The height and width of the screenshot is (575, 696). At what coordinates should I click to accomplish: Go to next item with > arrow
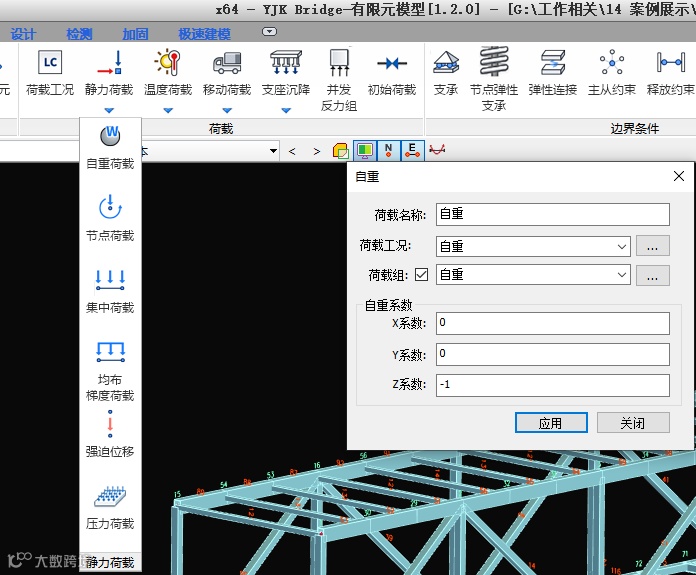[316, 151]
